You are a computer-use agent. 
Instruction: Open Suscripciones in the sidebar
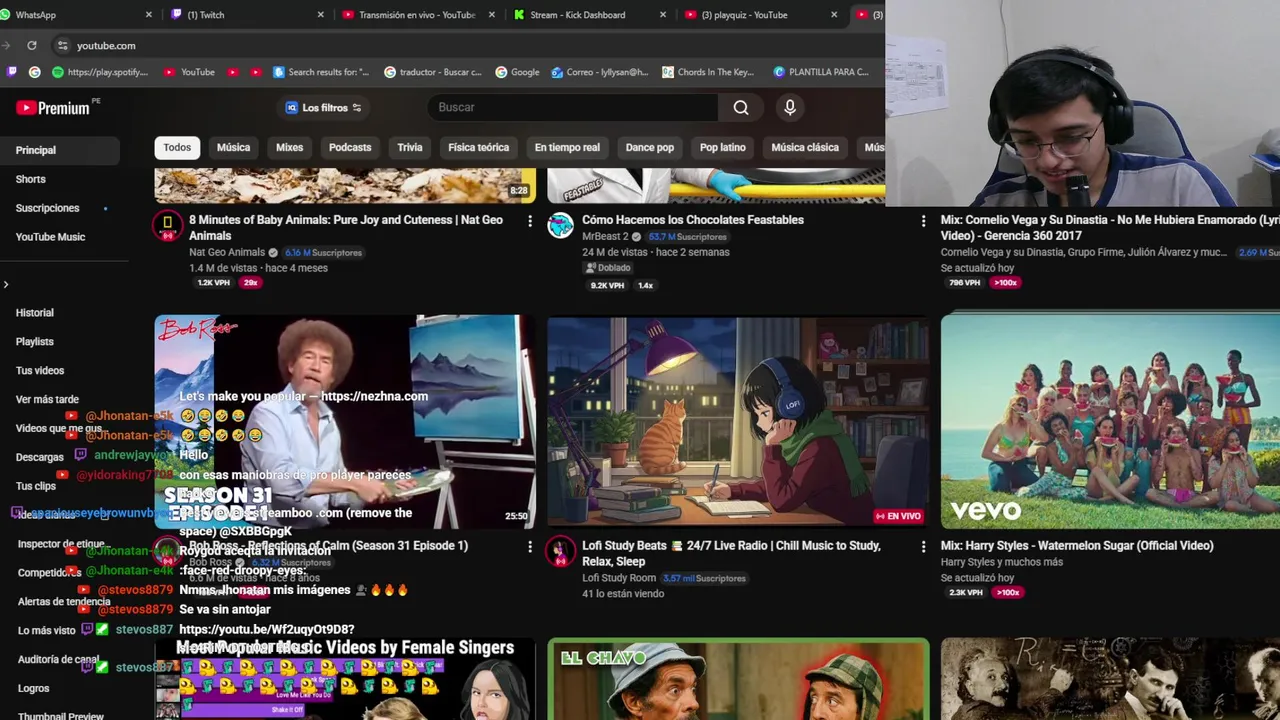[47, 208]
